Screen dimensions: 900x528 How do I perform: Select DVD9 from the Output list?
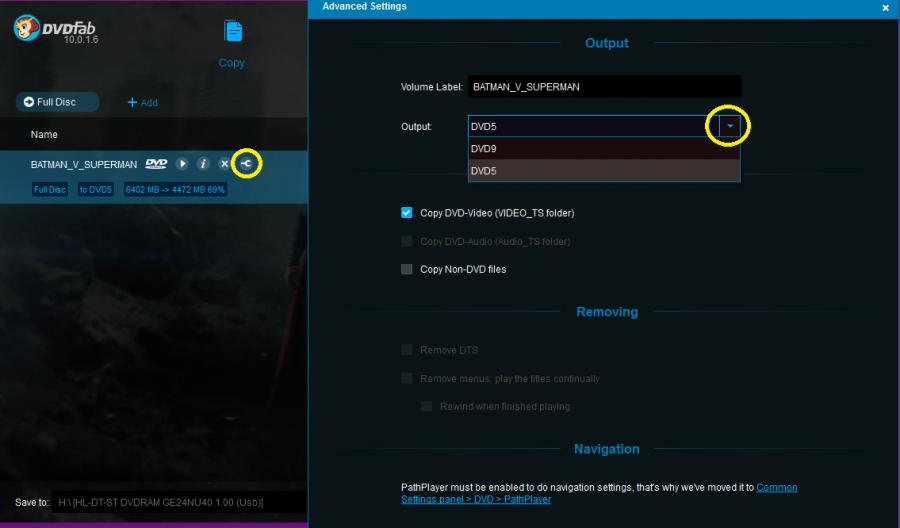[x=604, y=149]
